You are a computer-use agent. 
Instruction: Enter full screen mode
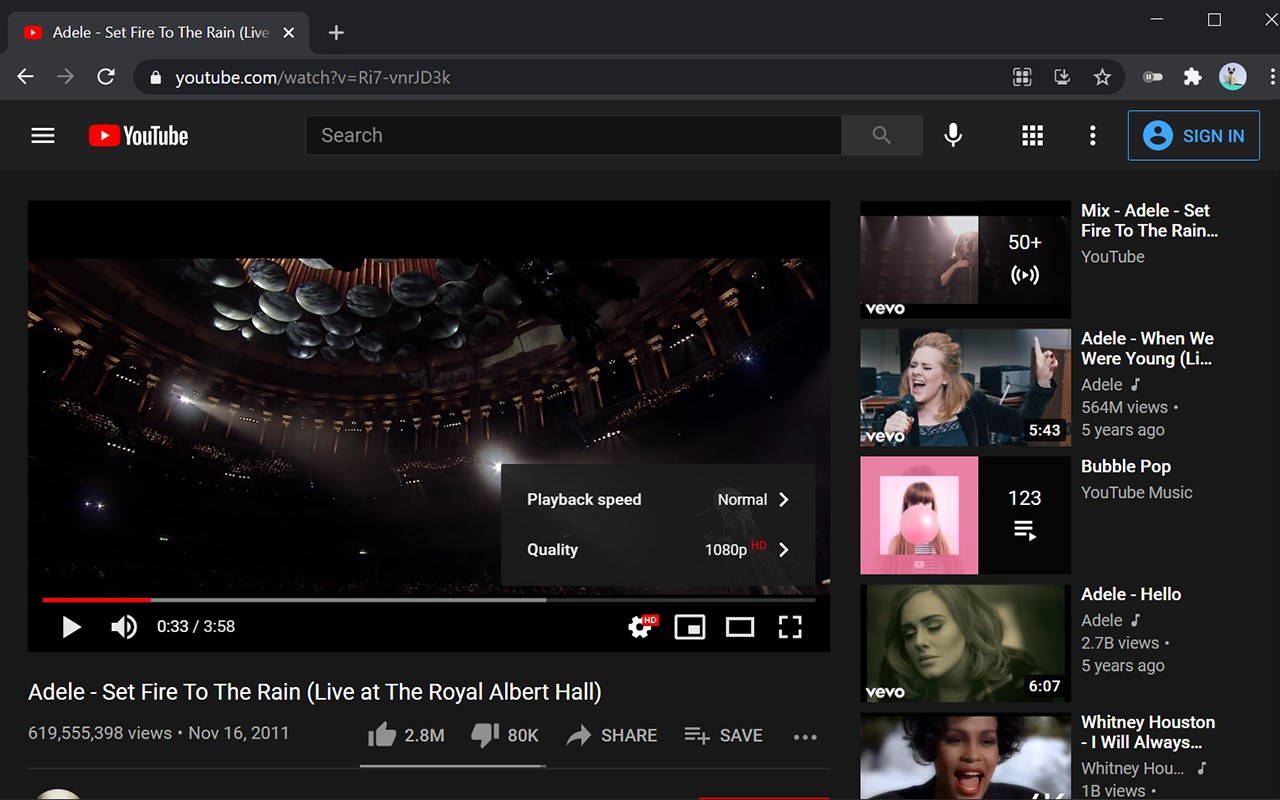click(790, 626)
